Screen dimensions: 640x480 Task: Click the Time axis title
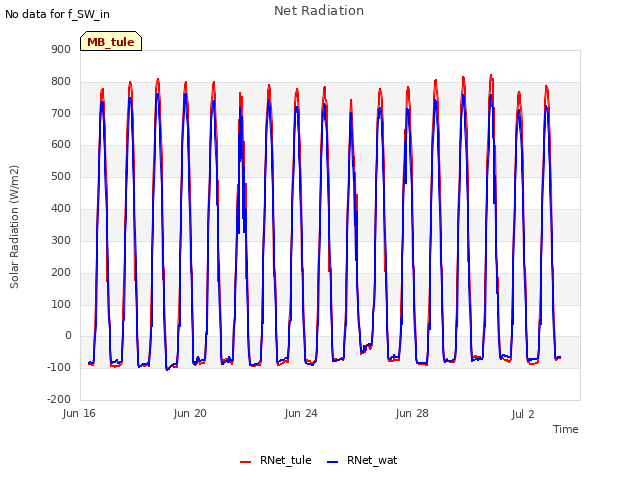(566, 429)
